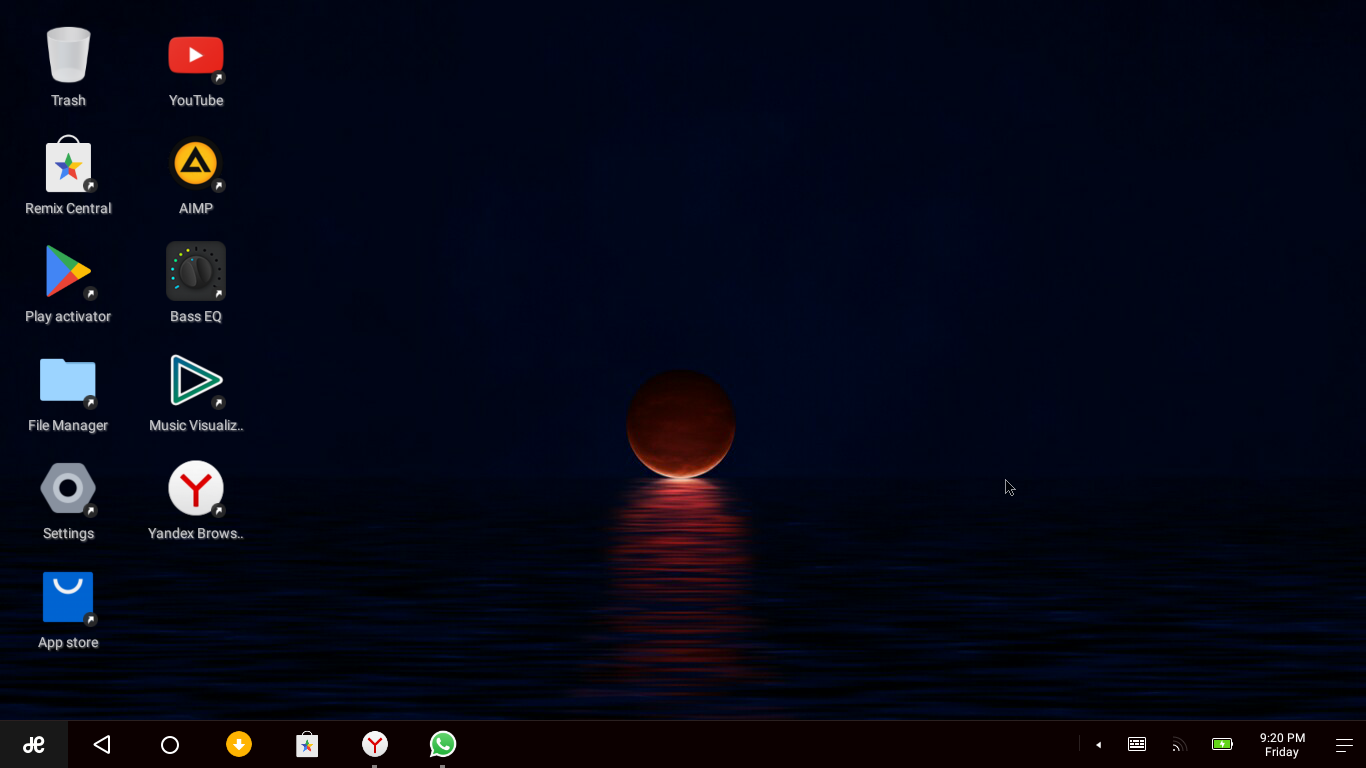Expand the hidden system tray arrow

tap(1098, 744)
